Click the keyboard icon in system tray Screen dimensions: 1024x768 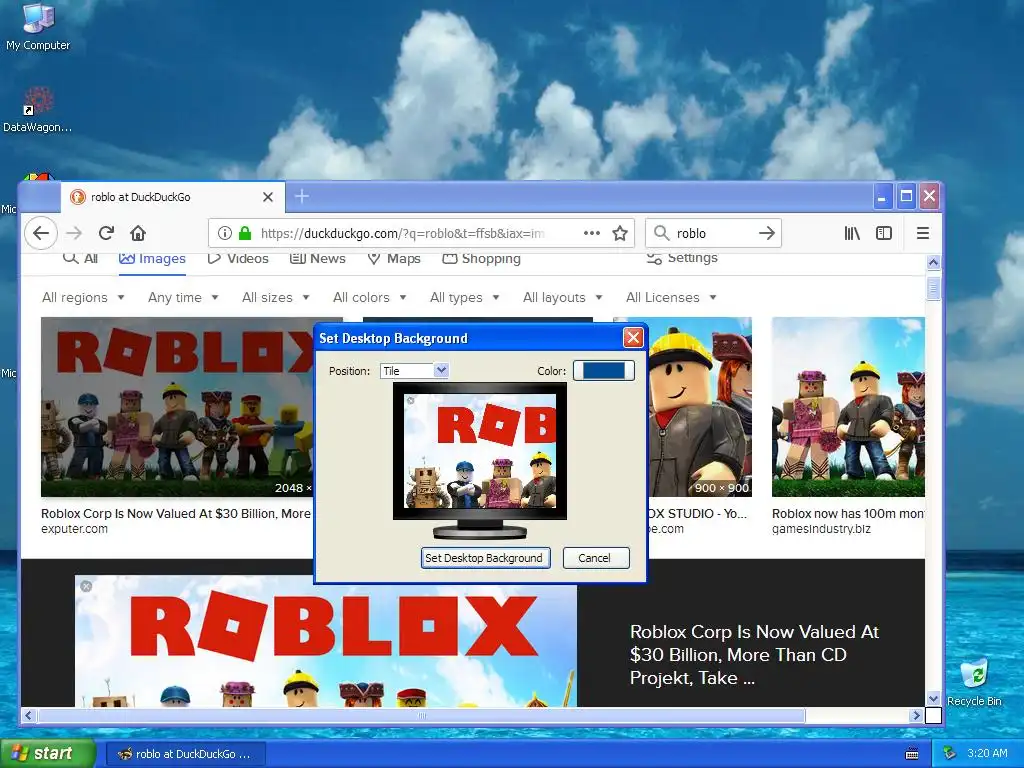pos(912,754)
